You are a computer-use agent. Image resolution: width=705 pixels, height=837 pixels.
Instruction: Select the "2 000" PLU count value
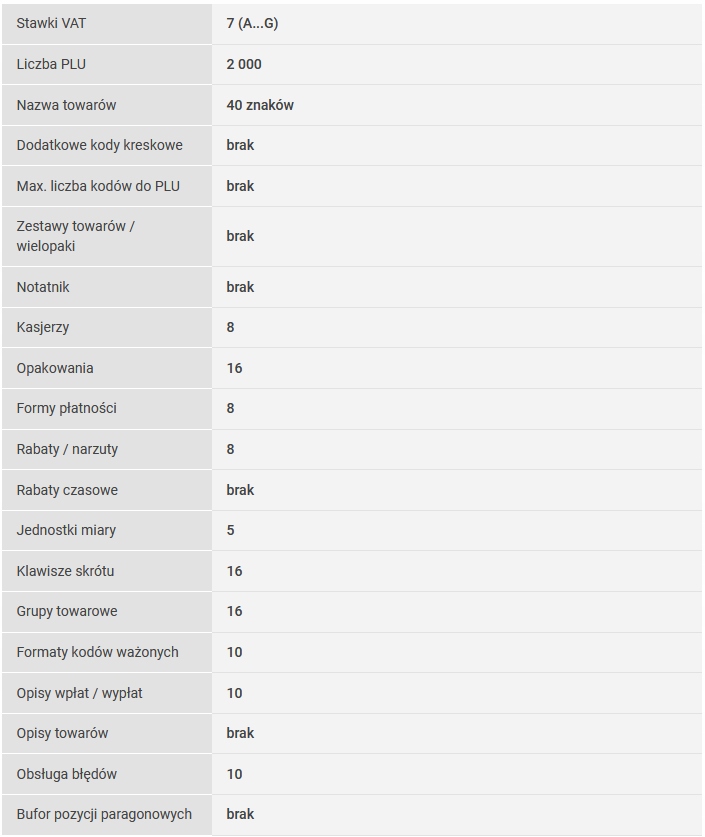pyautogui.click(x=244, y=64)
